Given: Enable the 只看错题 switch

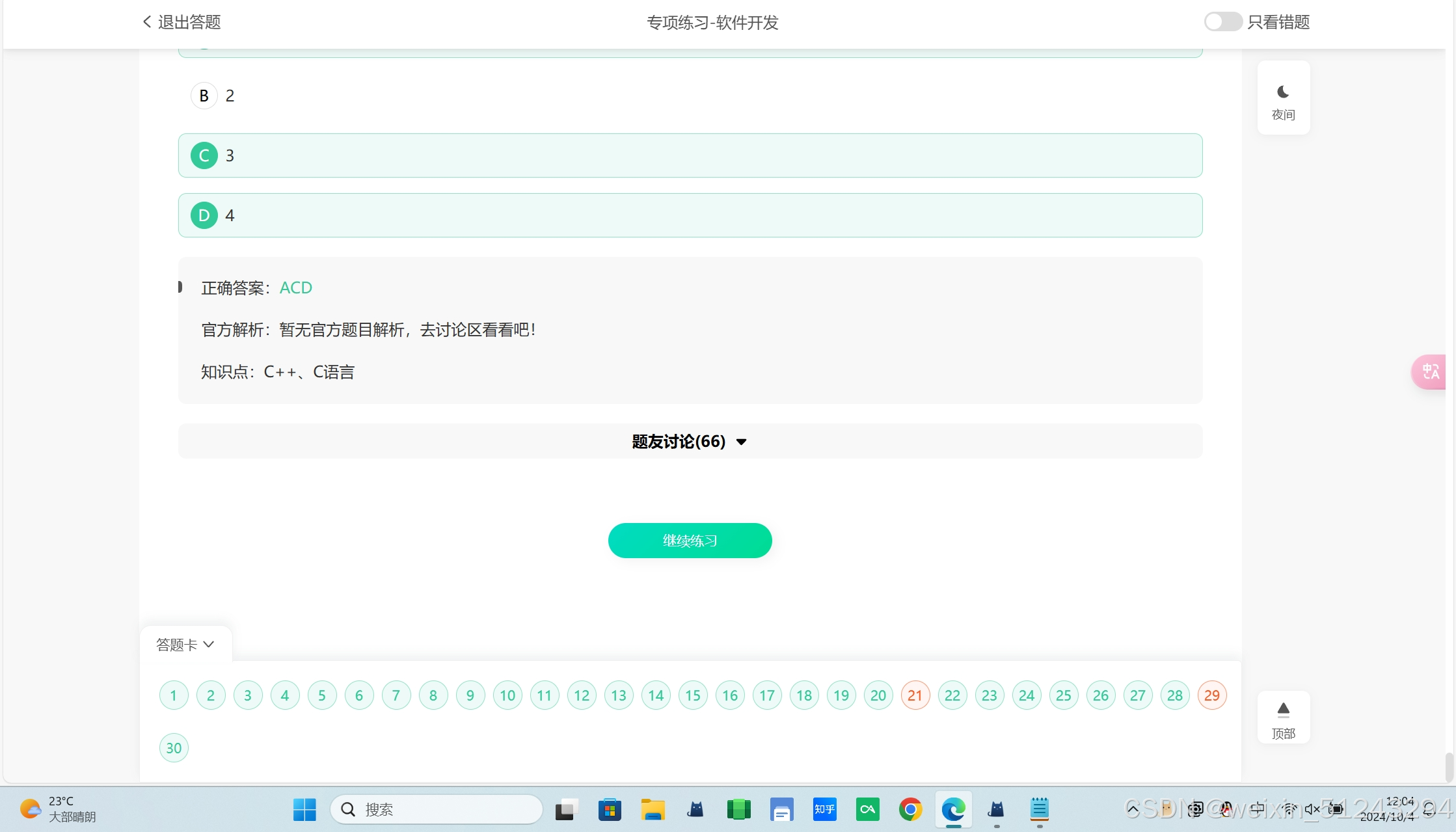Looking at the screenshot, I should point(1222,22).
